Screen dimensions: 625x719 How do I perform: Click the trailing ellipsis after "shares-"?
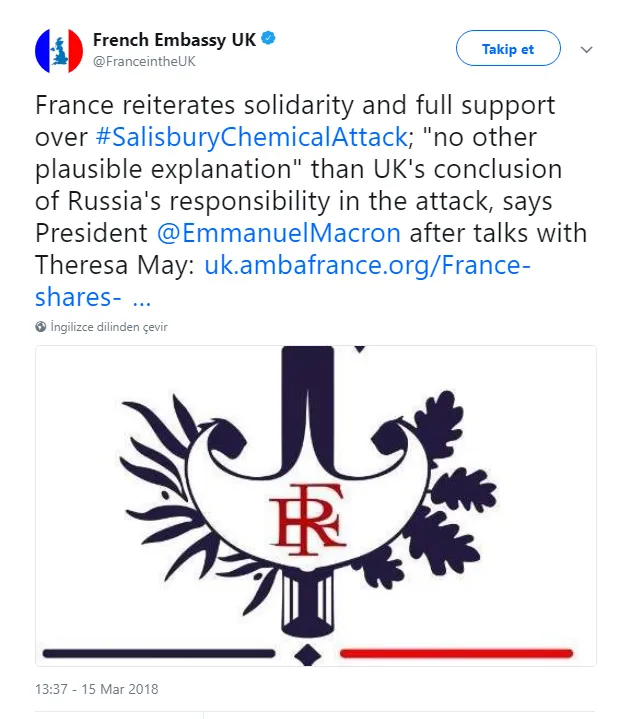pos(141,298)
